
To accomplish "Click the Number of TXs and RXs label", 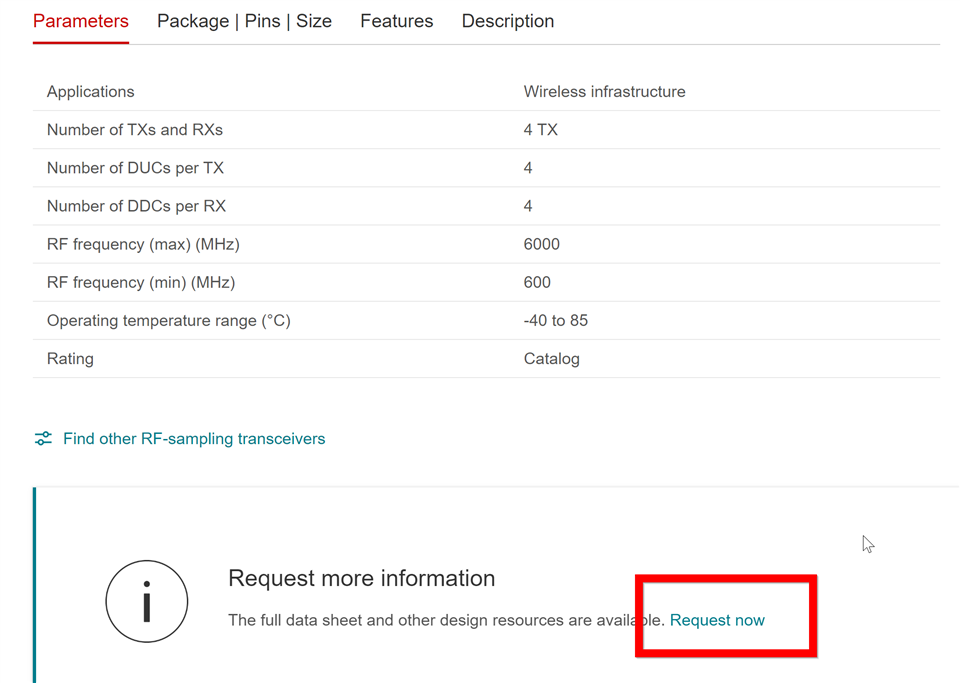I will tap(135, 130).
